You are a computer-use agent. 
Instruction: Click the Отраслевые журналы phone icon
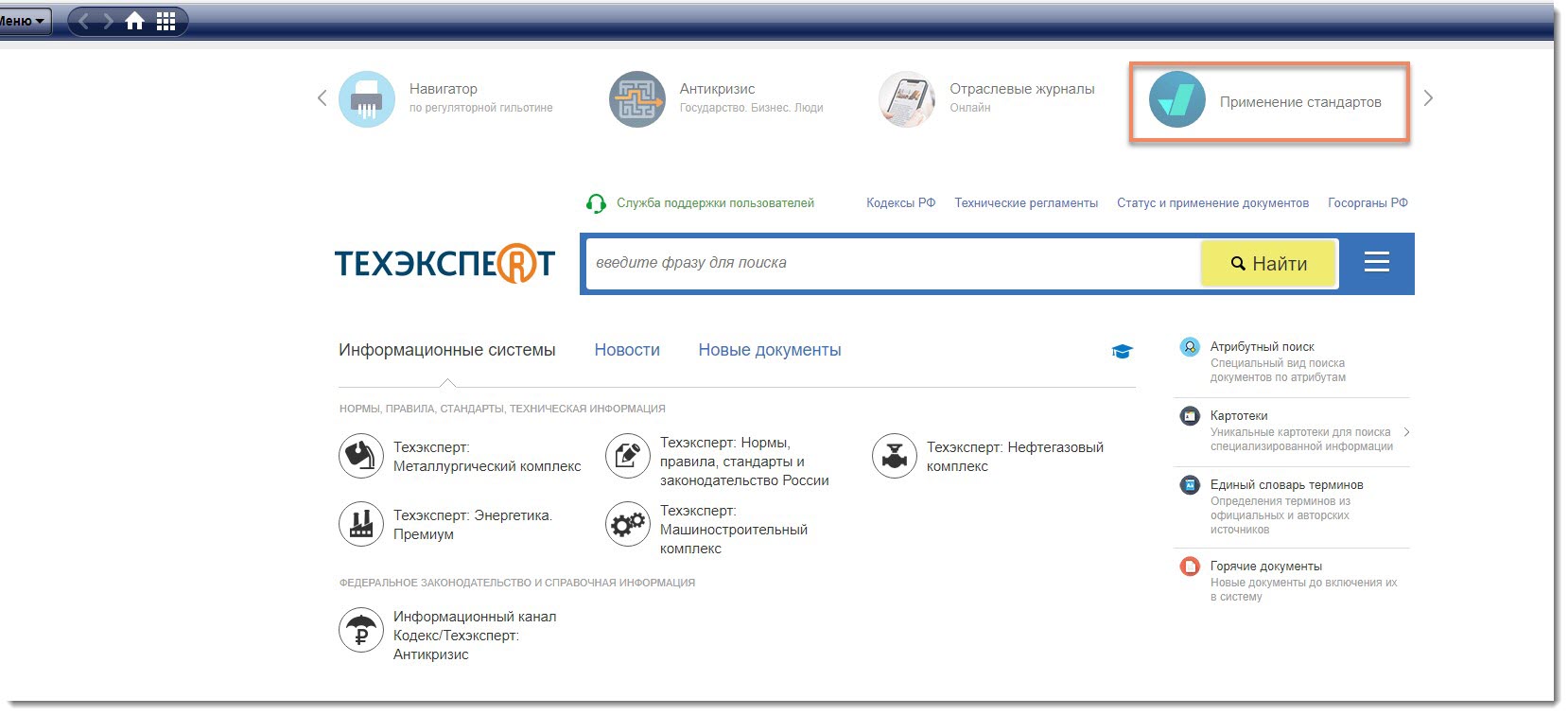[907, 99]
